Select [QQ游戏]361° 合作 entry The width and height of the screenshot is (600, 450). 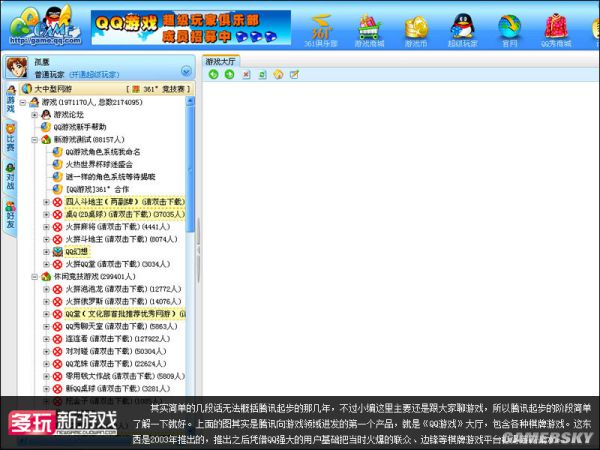[97, 189]
